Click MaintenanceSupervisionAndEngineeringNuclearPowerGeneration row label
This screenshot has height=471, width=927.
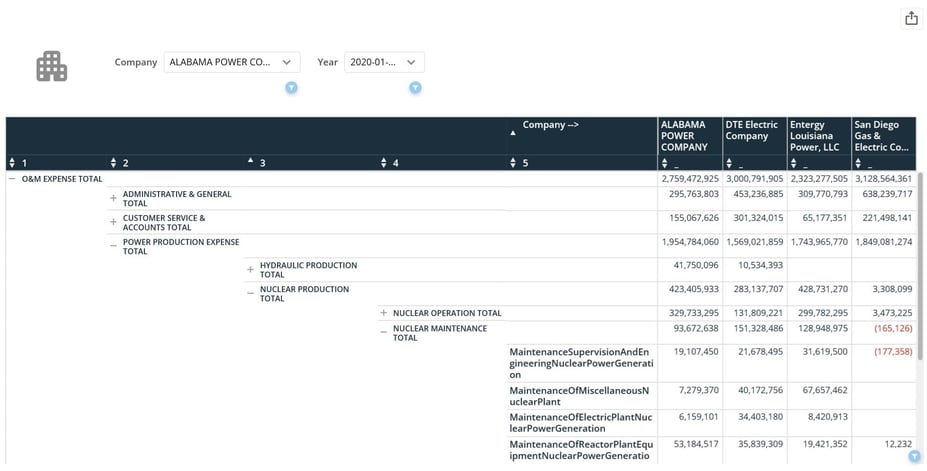pos(581,363)
